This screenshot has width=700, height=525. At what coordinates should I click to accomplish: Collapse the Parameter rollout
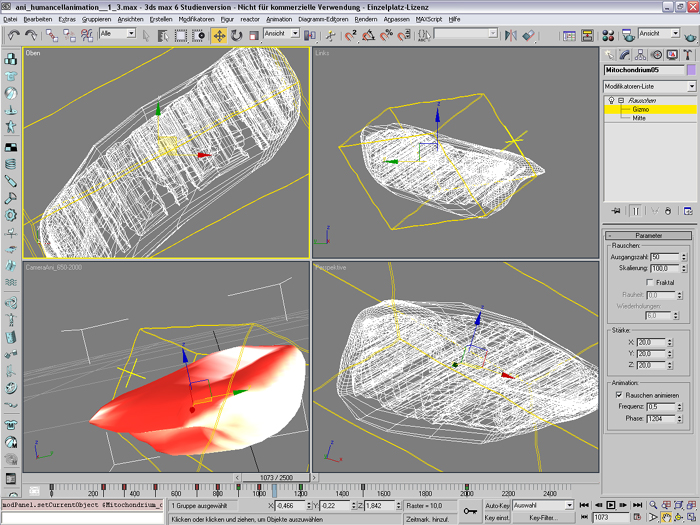(x=650, y=235)
